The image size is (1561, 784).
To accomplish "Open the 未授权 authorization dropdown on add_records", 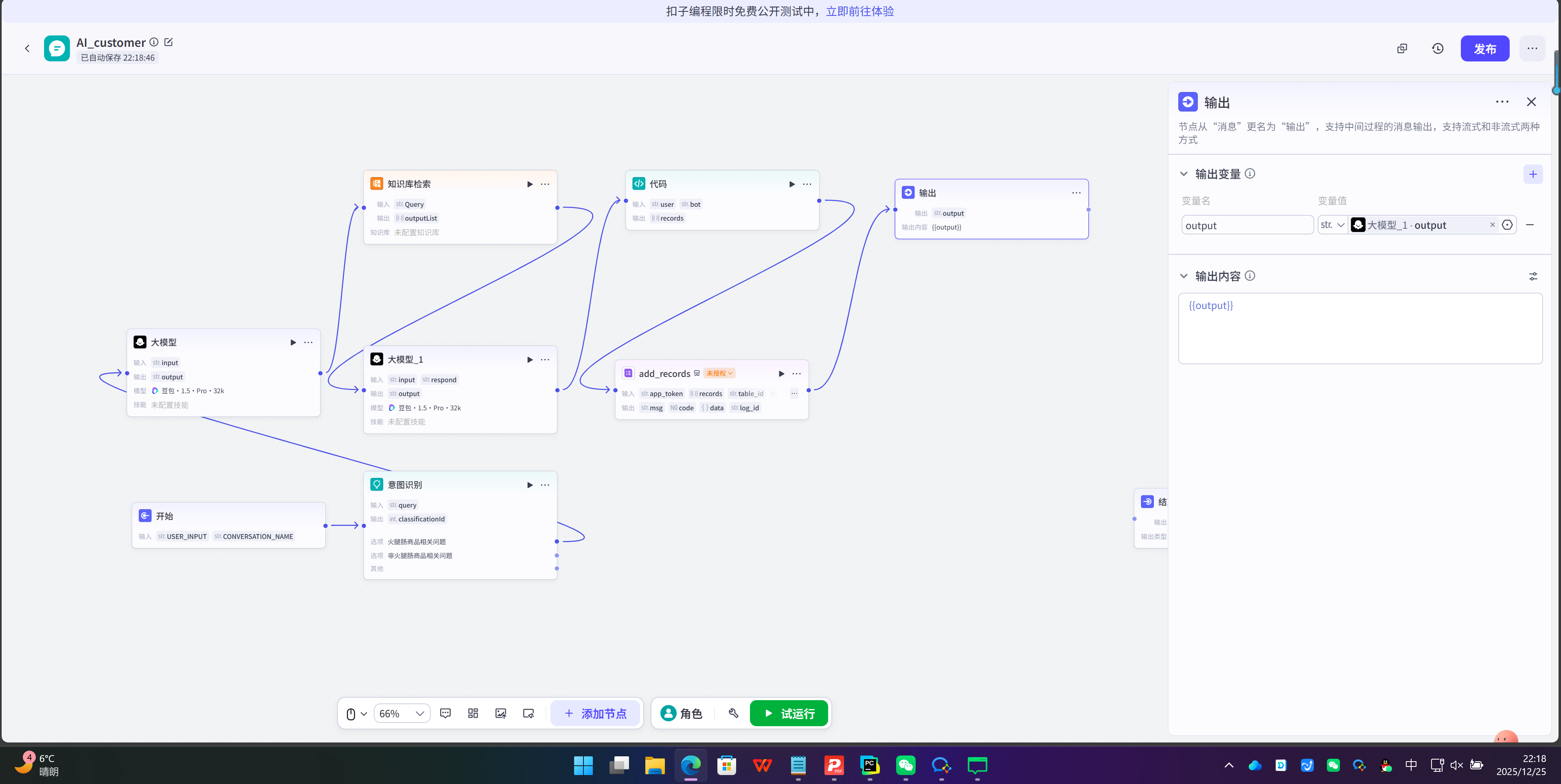I will [x=719, y=373].
